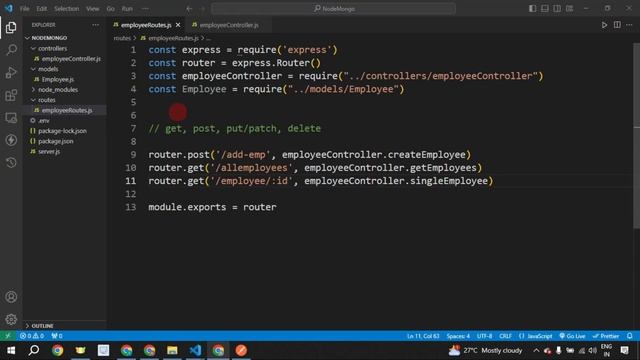Screen dimensions: 640x360
Task: Click Spaces: 4 indentation setting
Action: coord(458,336)
